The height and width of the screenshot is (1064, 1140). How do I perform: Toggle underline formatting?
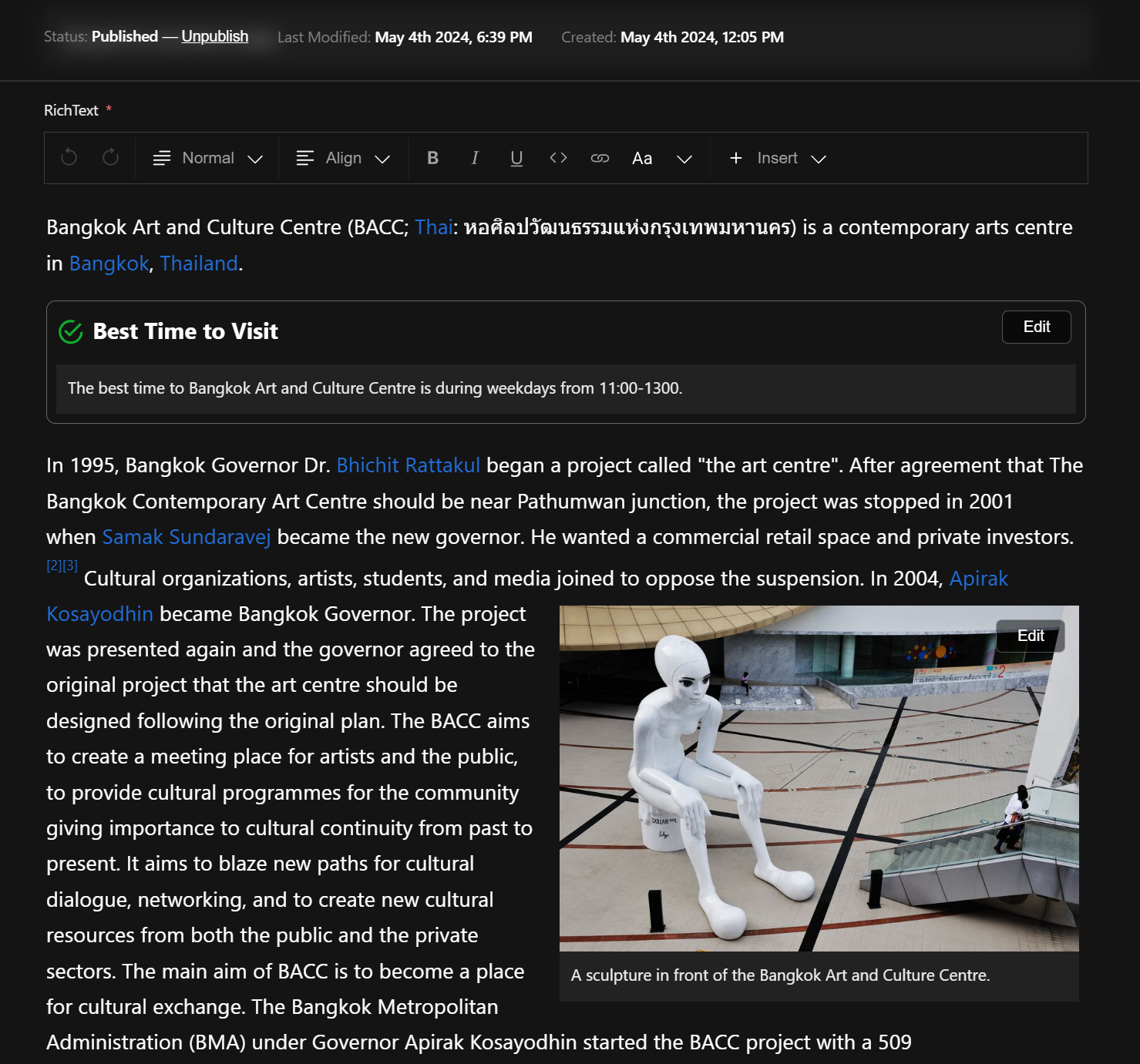[516, 158]
